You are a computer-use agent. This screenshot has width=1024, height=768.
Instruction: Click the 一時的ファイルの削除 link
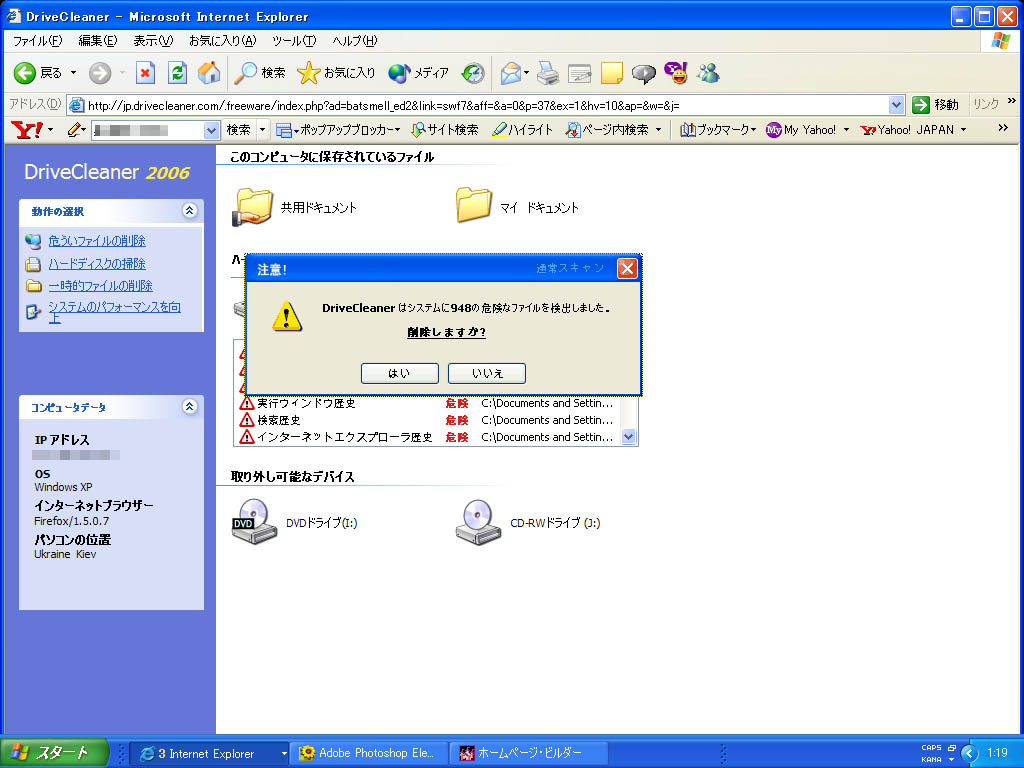click(100, 286)
